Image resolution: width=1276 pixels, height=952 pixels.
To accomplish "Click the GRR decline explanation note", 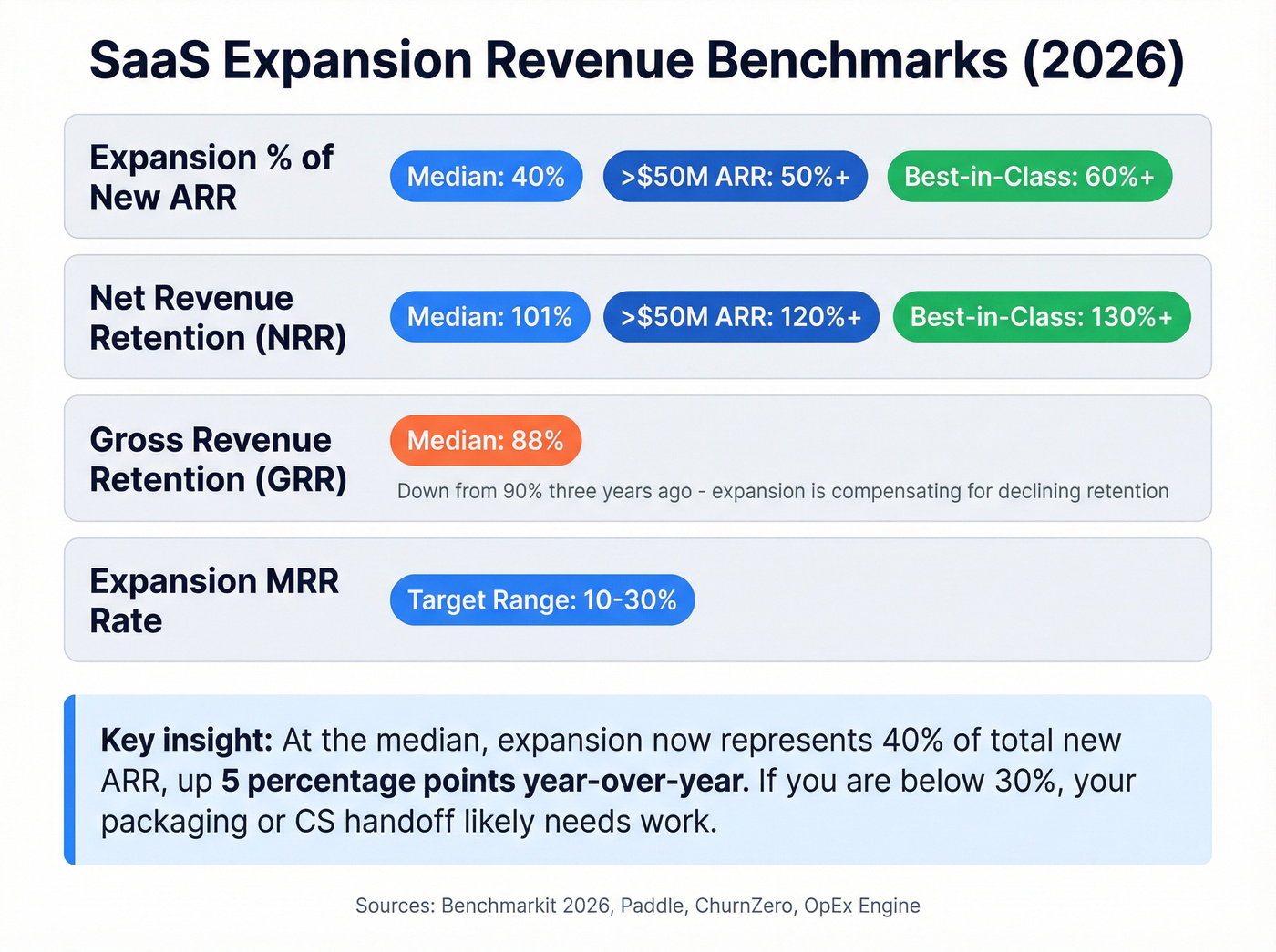I will click(x=783, y=491).
